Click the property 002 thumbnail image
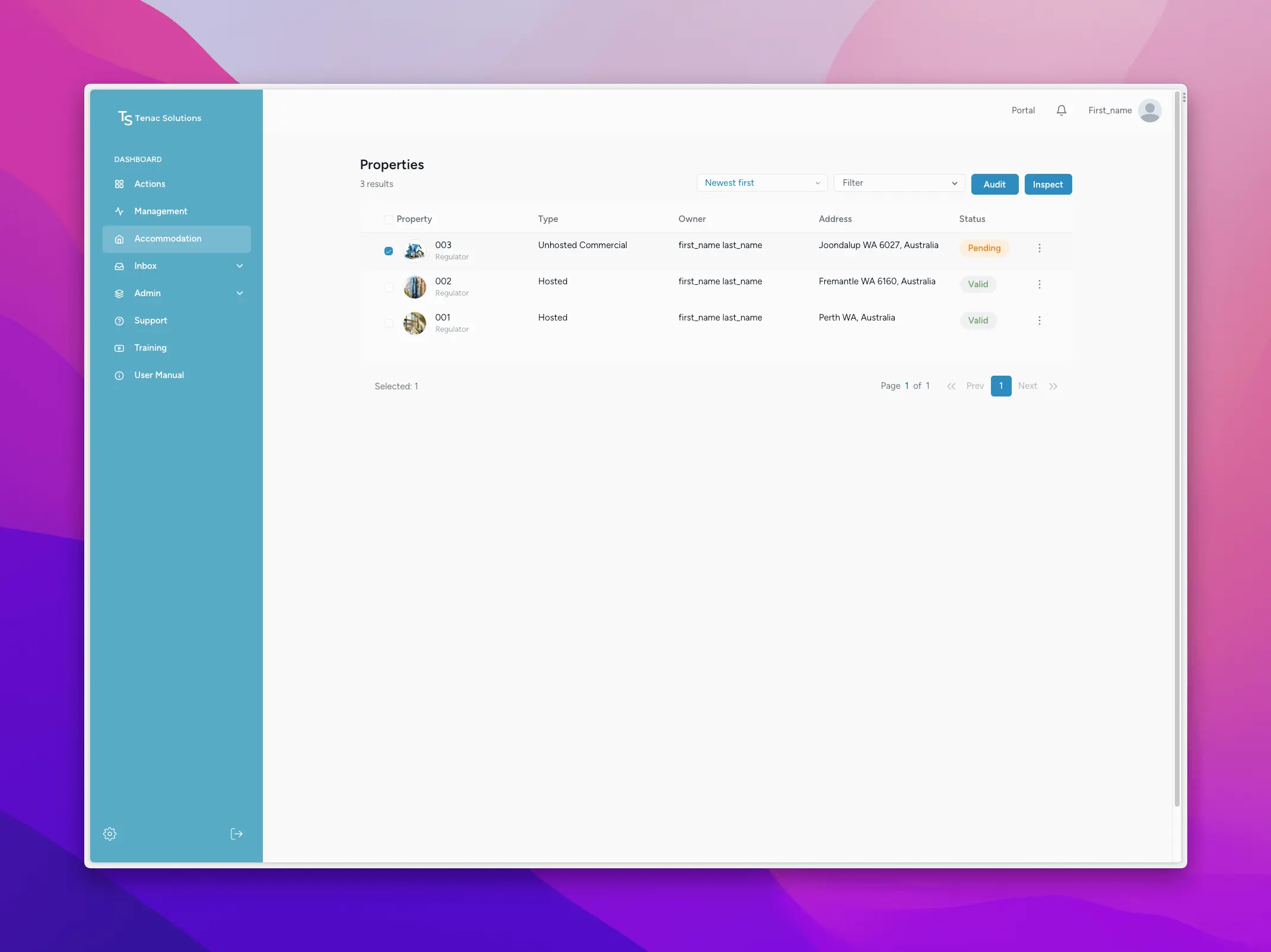 tap(415, 287)
